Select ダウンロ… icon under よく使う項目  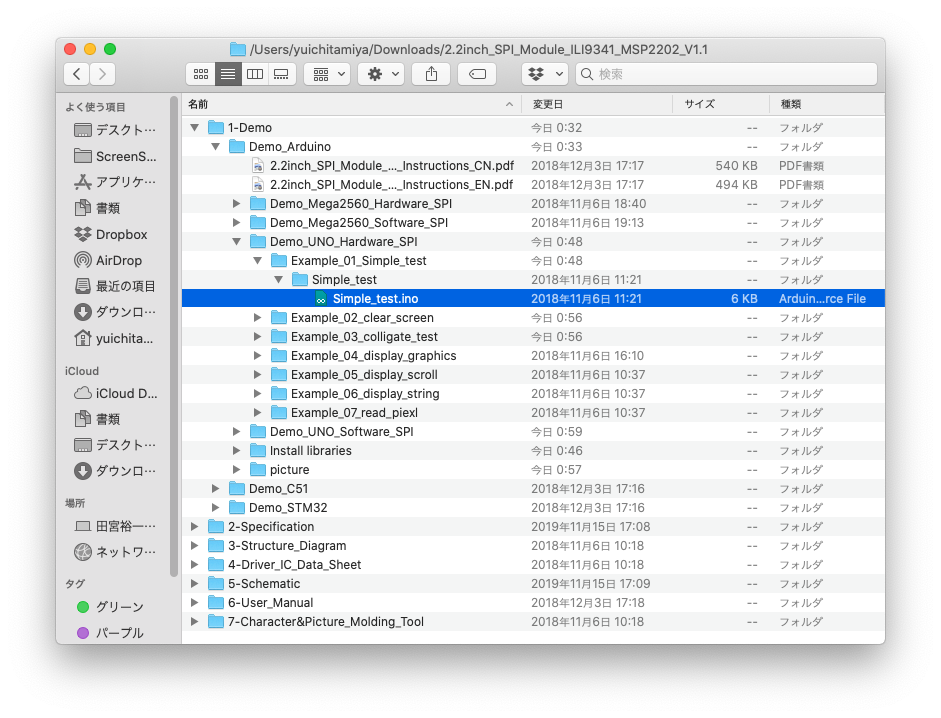point(83,312)
